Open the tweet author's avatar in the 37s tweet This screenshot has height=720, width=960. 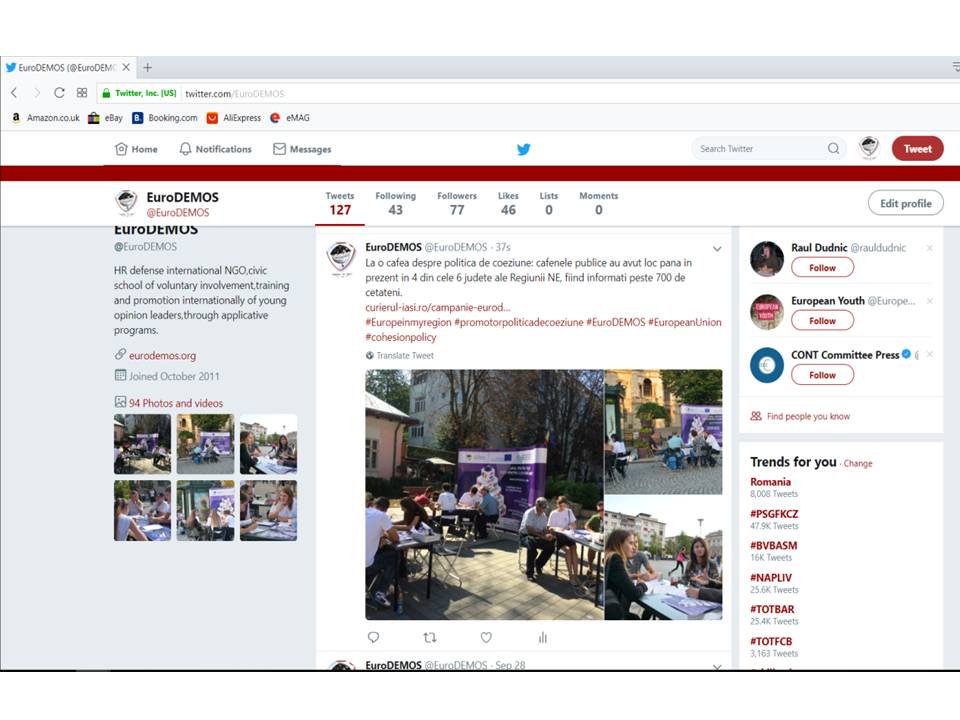click(341, 258)
